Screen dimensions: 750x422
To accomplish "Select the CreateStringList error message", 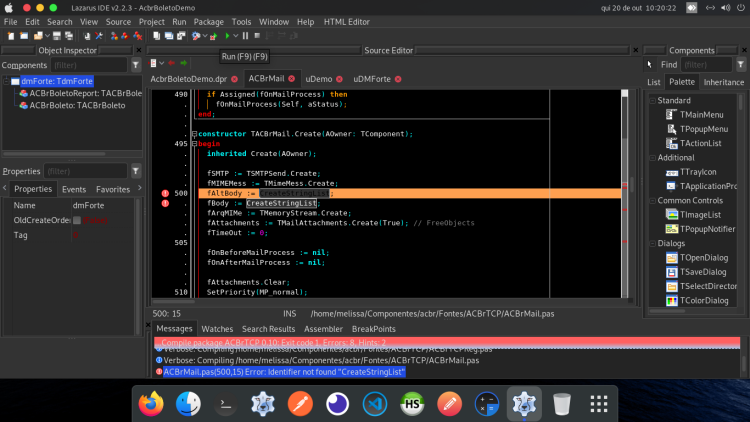I will point(285,372).
